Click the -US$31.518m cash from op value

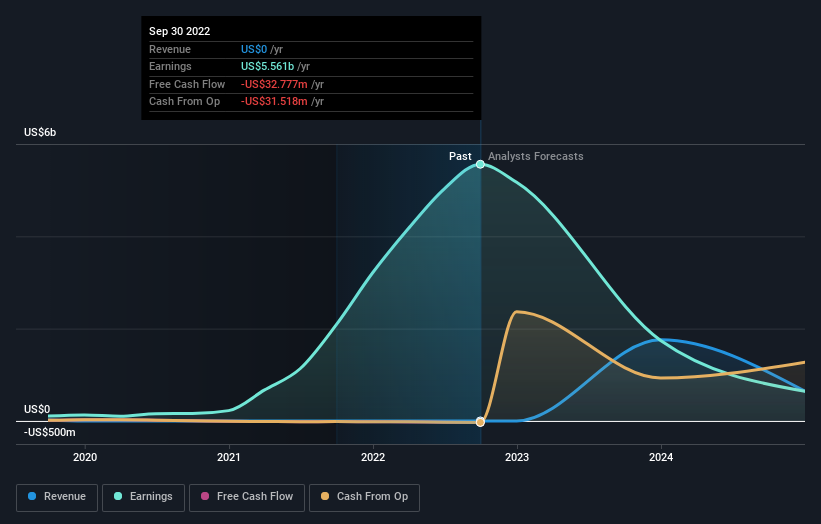click(x=274, y=102)
